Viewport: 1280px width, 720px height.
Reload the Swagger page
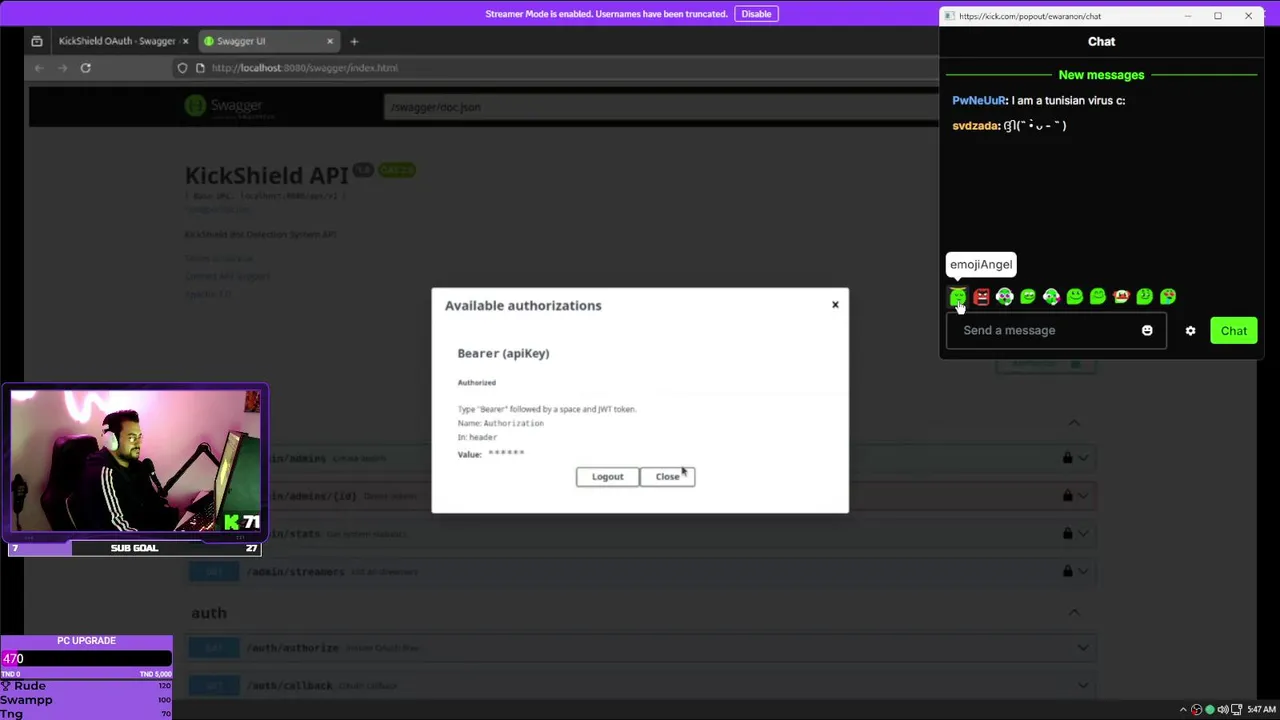pyautogui.click(x=86, y=68)
